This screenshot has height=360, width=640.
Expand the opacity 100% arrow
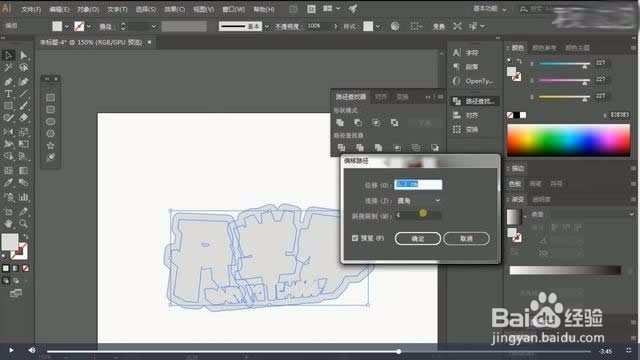pyautogui.click(x=336, y=26)
